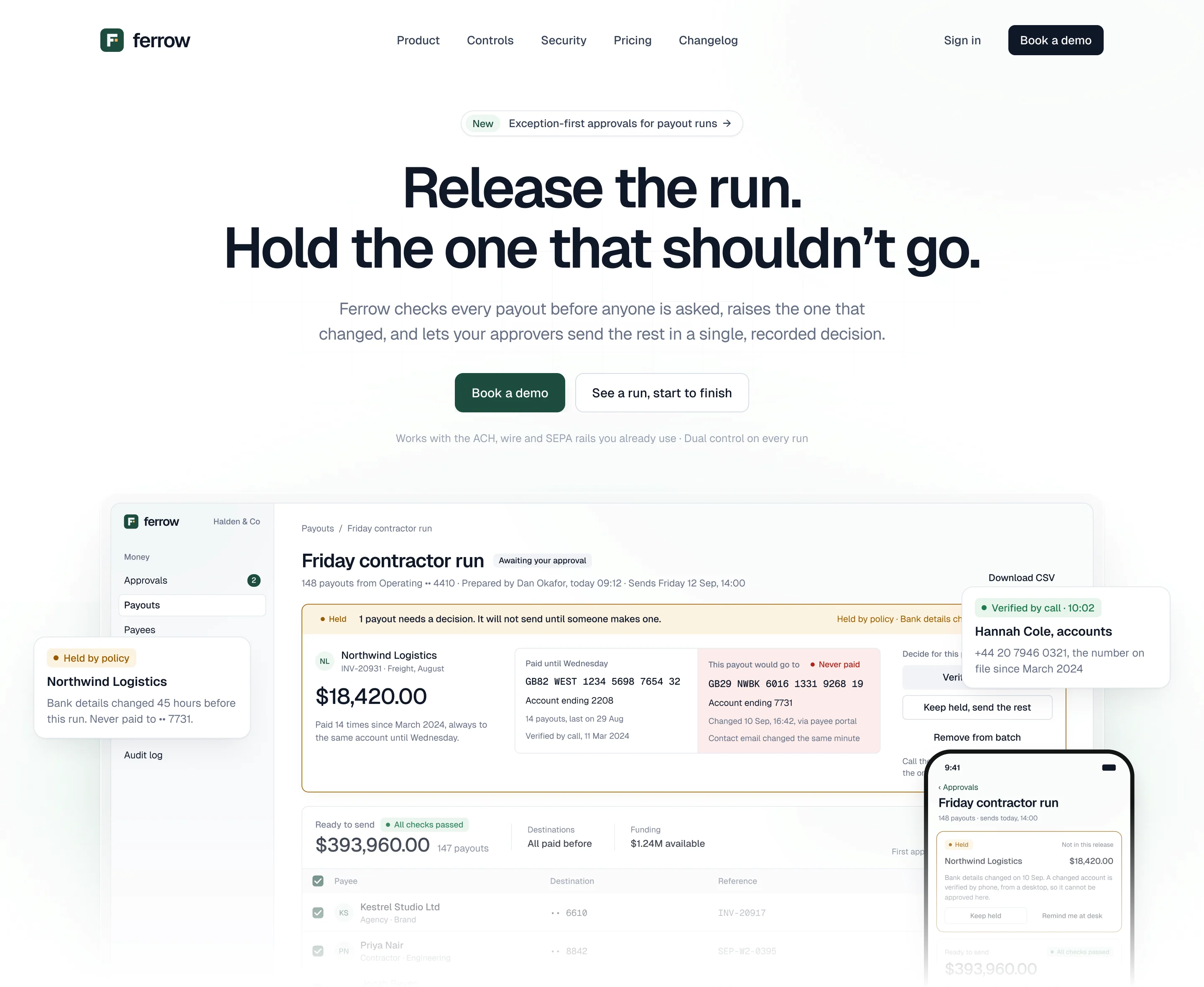Click the Destination column header
This screenshot has width=1204, height=987.
point(571,881)
